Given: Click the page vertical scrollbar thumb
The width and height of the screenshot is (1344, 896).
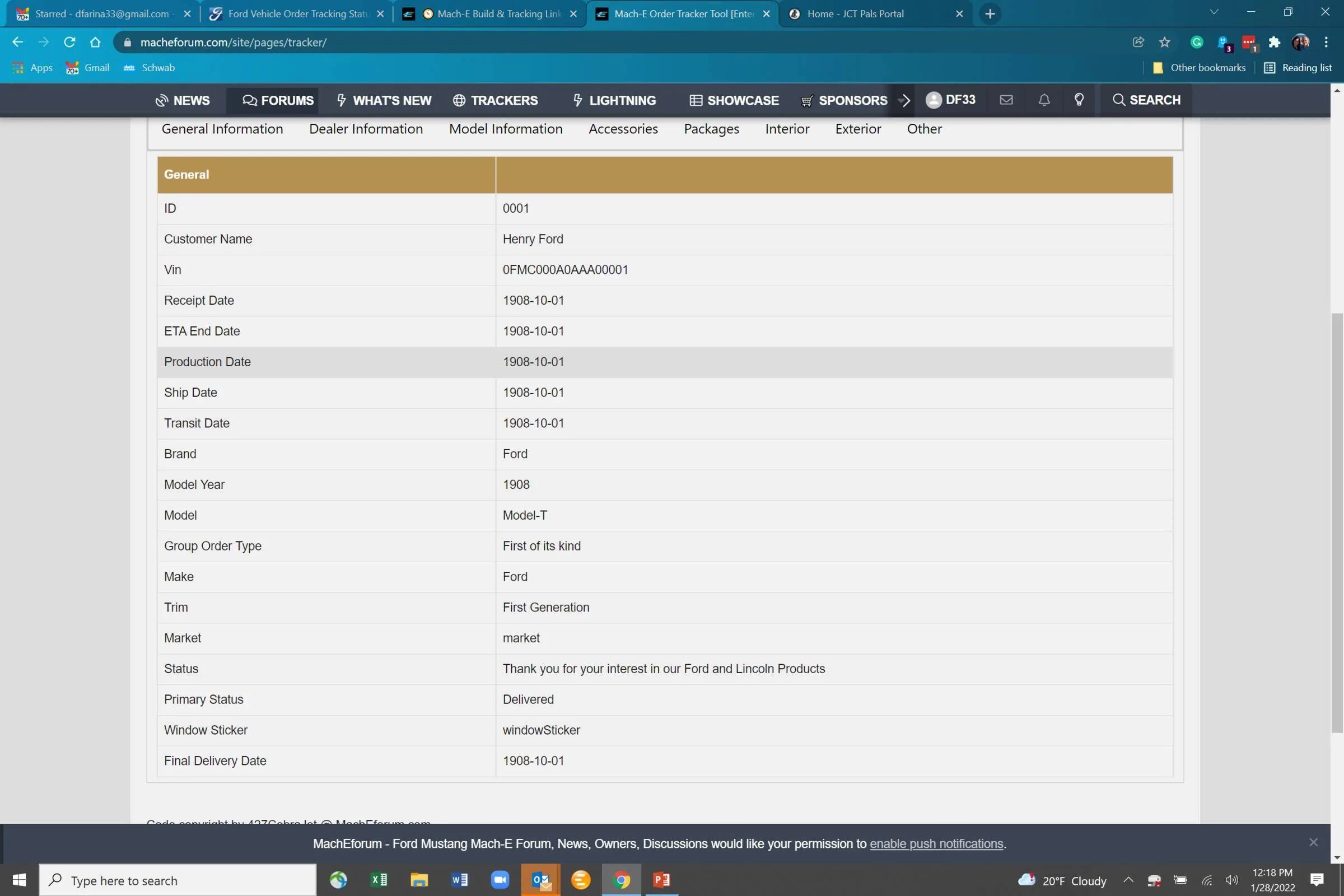Looking at the screenshot, I should pyautogui.click(x=1337, y=523).
